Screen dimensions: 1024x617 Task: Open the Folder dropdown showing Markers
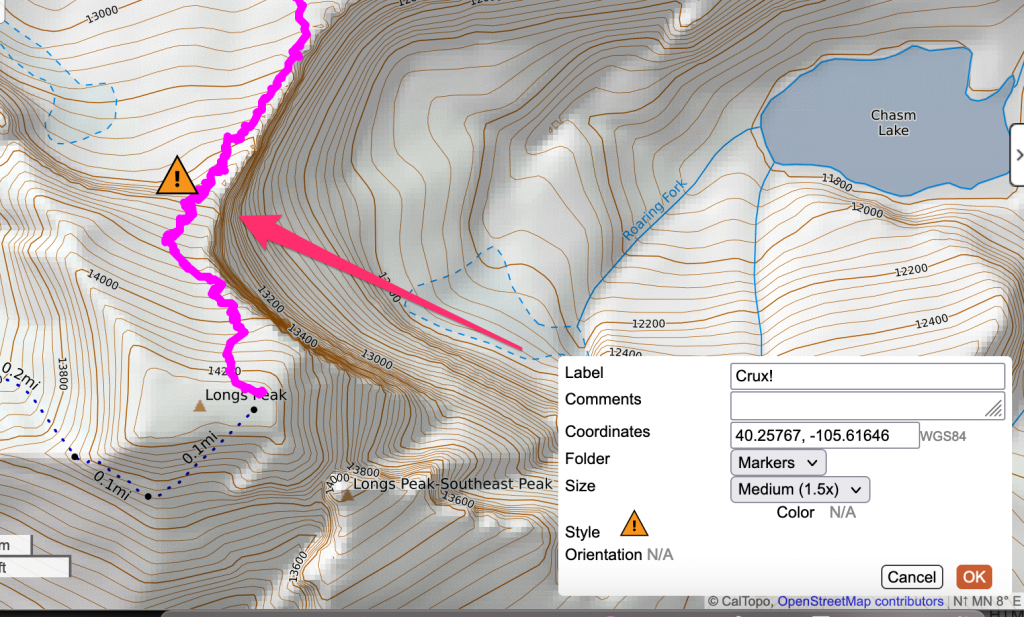pyautogui.click(x=779, y=462)
